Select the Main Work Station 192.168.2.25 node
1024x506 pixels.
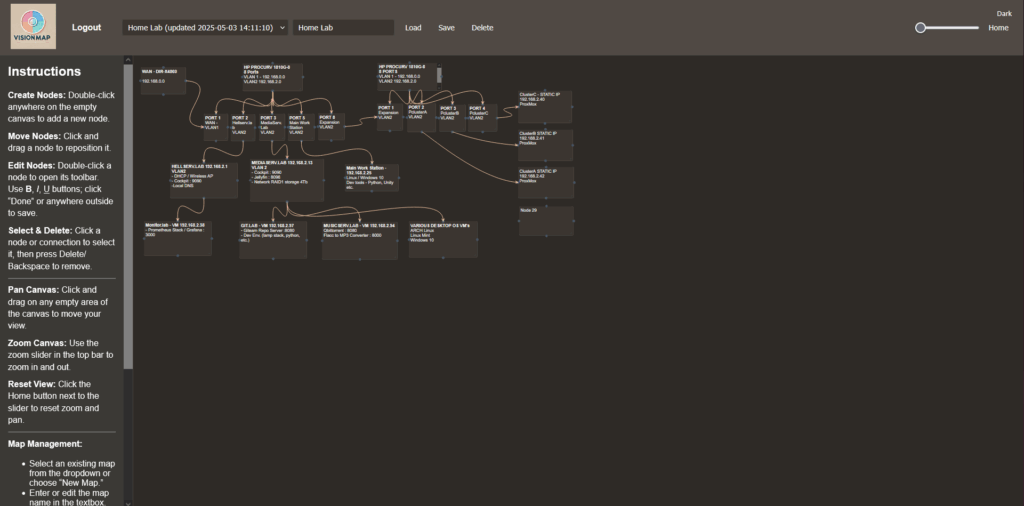(372, 178)
